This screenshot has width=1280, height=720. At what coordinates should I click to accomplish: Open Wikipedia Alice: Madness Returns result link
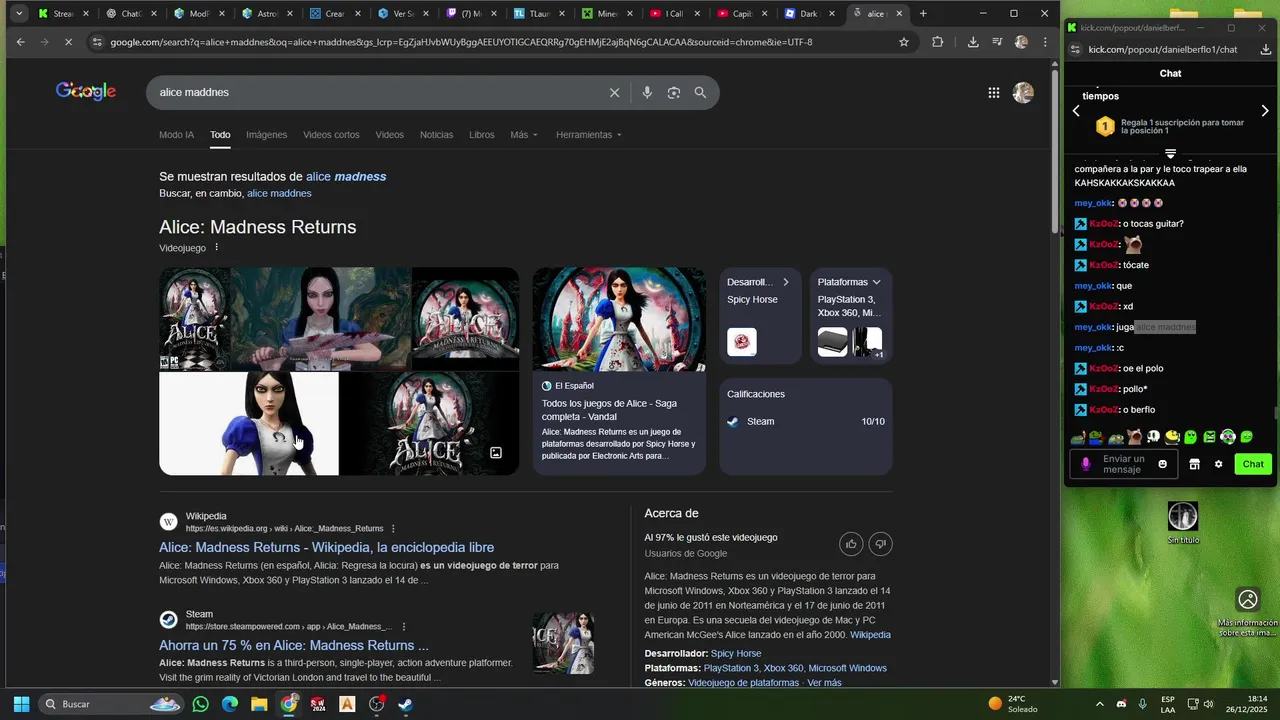pyautogui.click(x=327, y=547)
